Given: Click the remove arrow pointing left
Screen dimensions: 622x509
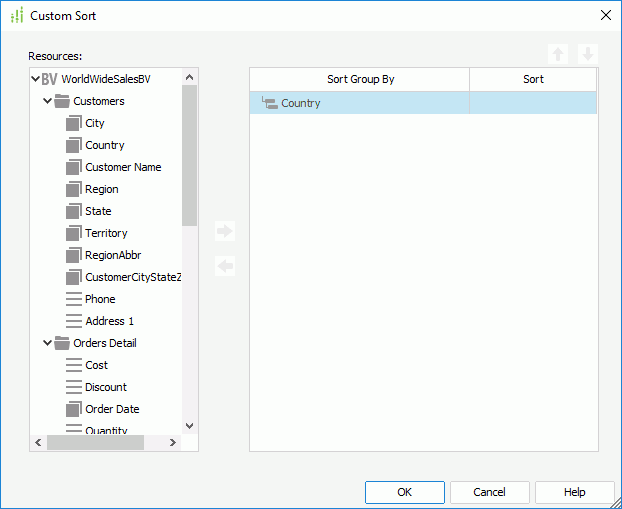Looking at the screenshot, I should (225, 266).
